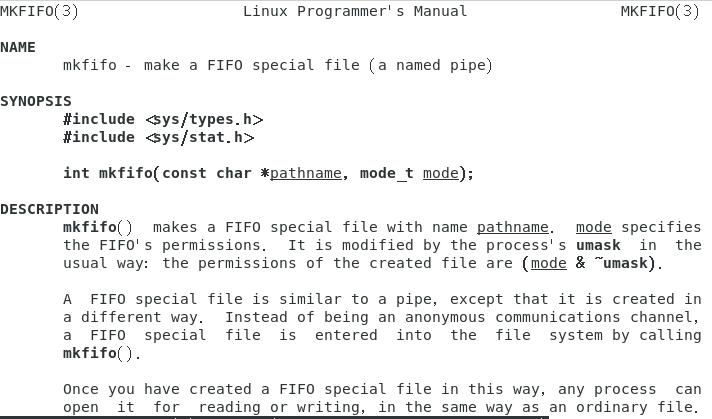Click the 'mode_t' type in the prototype
The image size is (712, 419).
click(386, 173)
